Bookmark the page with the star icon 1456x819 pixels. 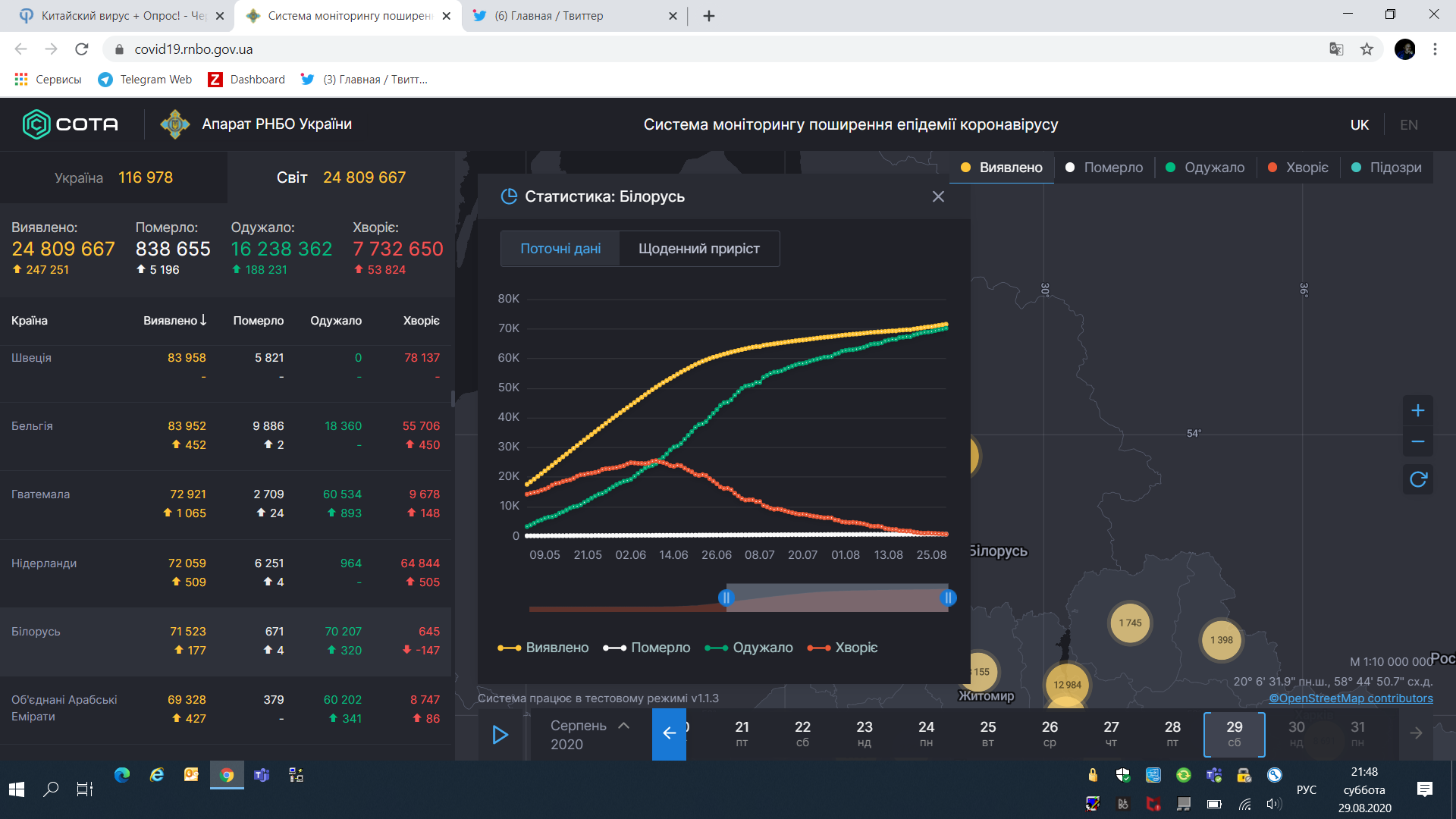pyautogui.click(x=1367, y=49)
